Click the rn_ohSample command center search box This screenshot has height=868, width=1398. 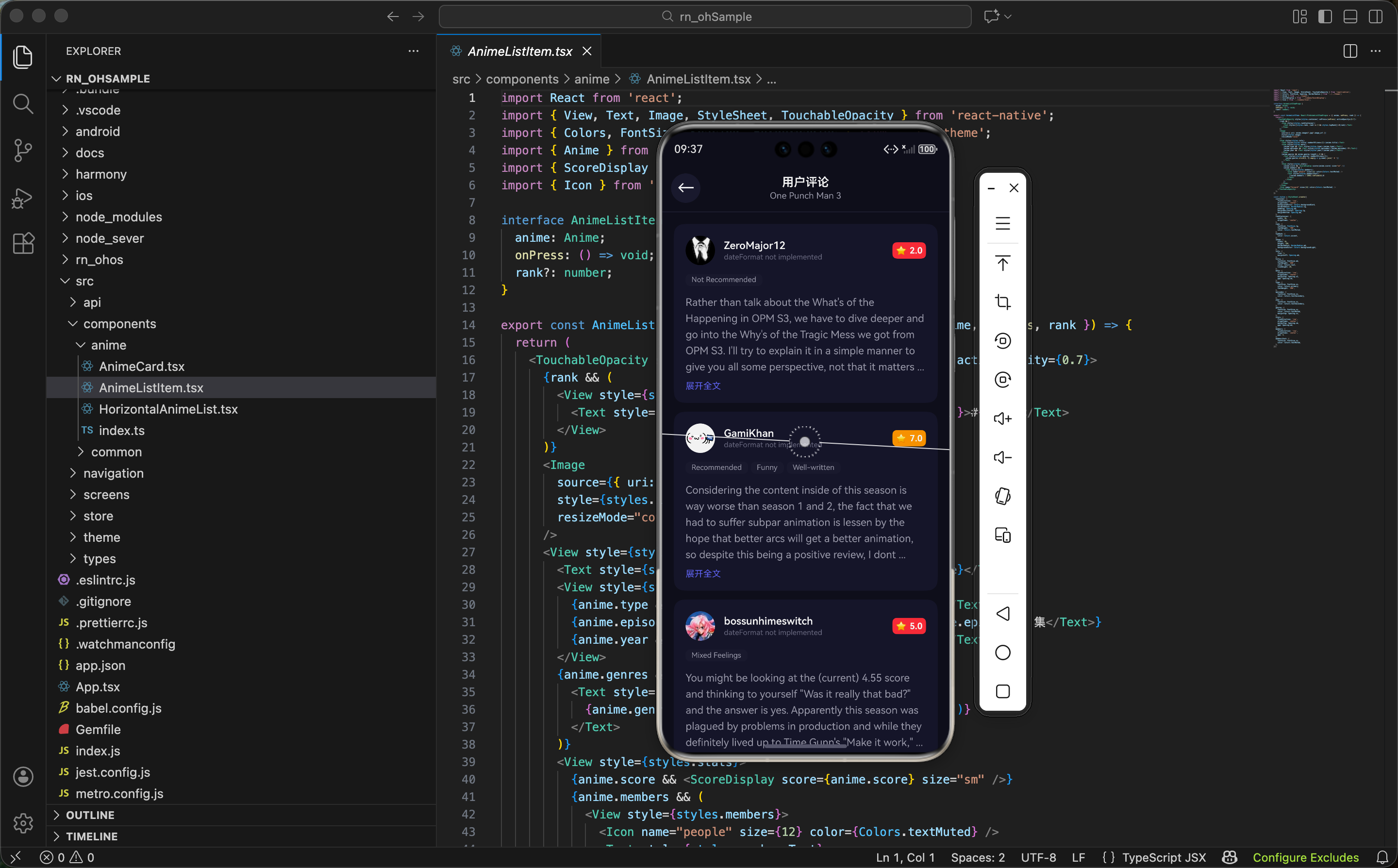[x=705, y=17]
